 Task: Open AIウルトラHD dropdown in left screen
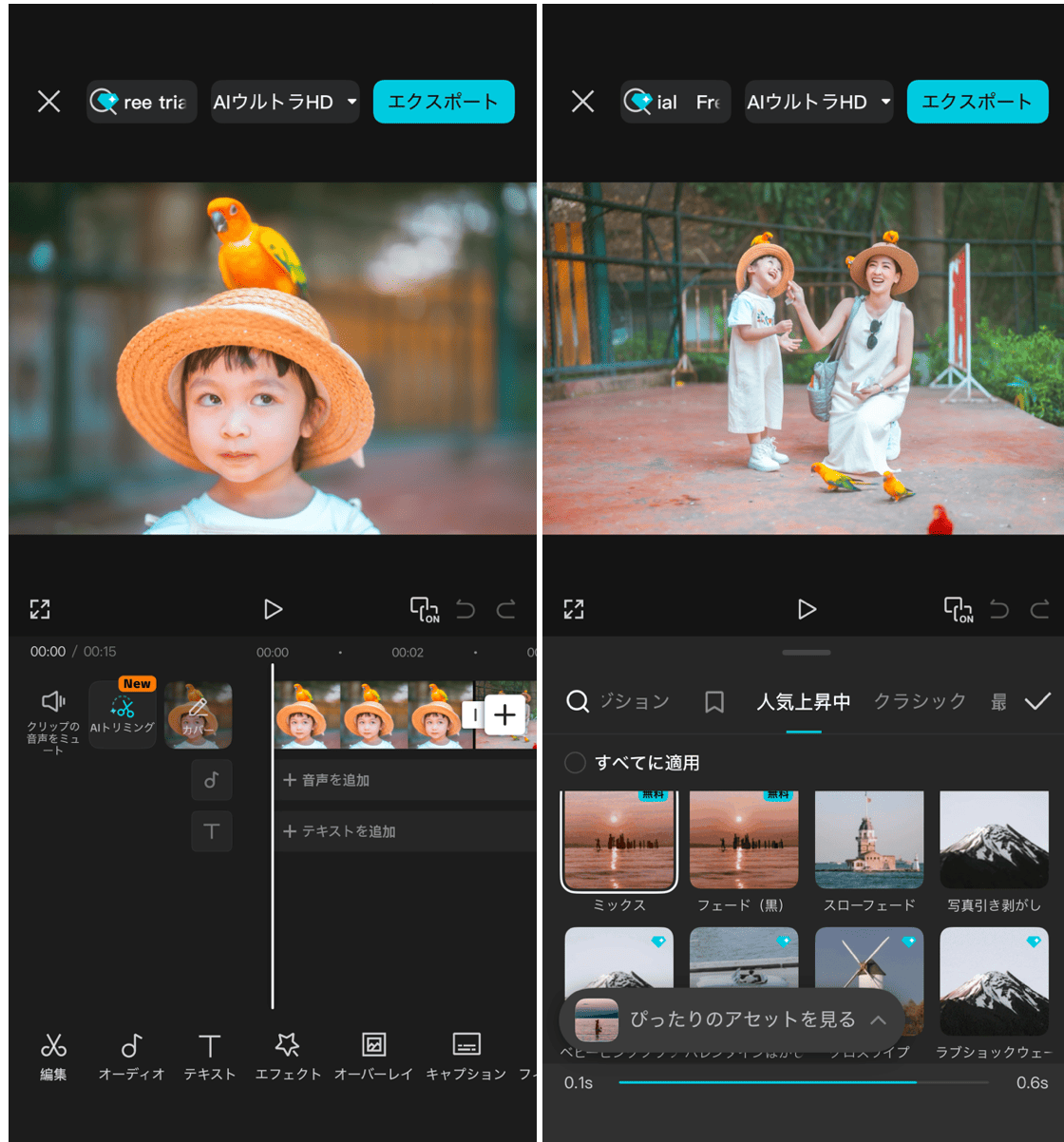click(x=284, y=102)
